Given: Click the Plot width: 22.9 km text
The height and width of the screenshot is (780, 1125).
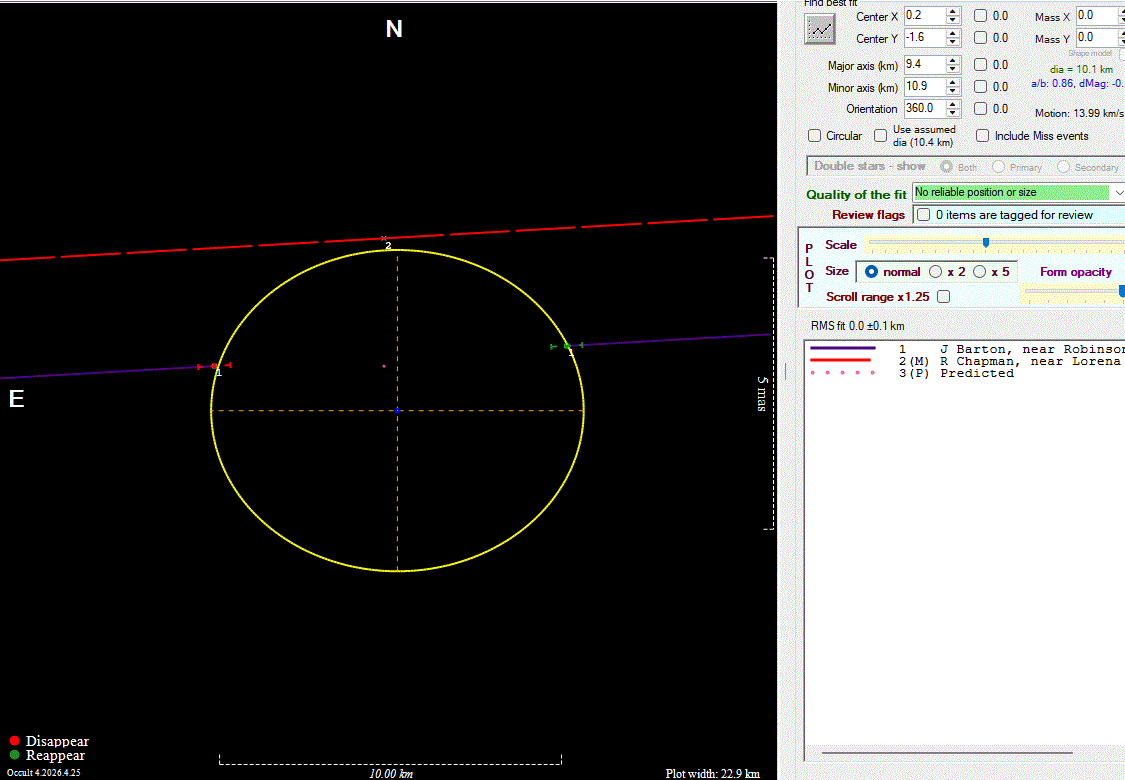Looking at the screenshot, I should point(712,774).
